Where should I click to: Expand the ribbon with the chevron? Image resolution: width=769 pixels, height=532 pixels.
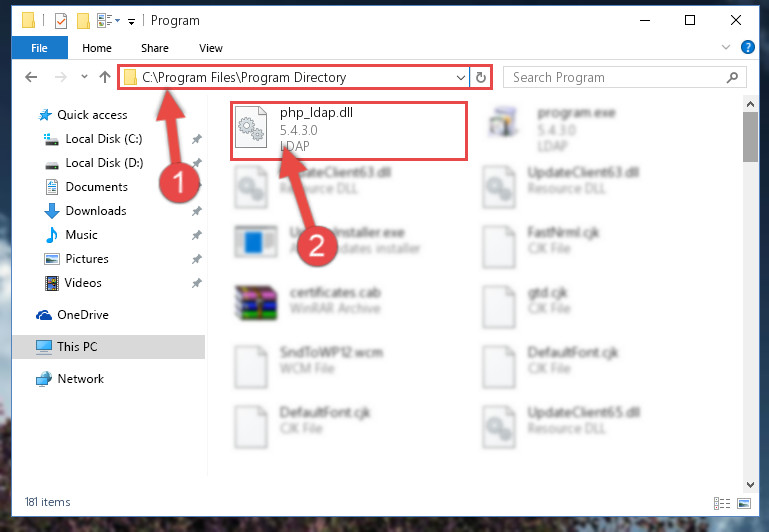[x=726, y=47]
